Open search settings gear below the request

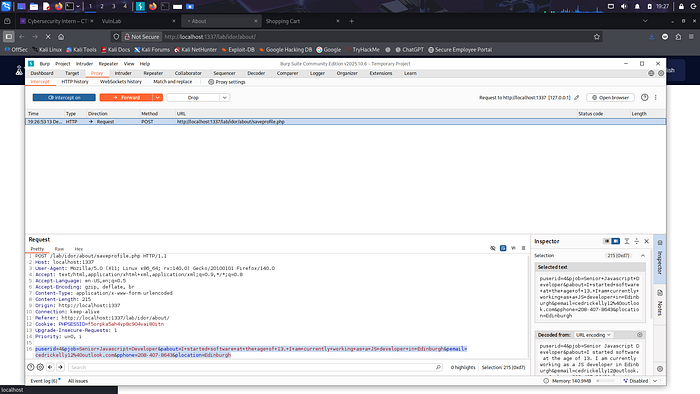tap(40, 367)
